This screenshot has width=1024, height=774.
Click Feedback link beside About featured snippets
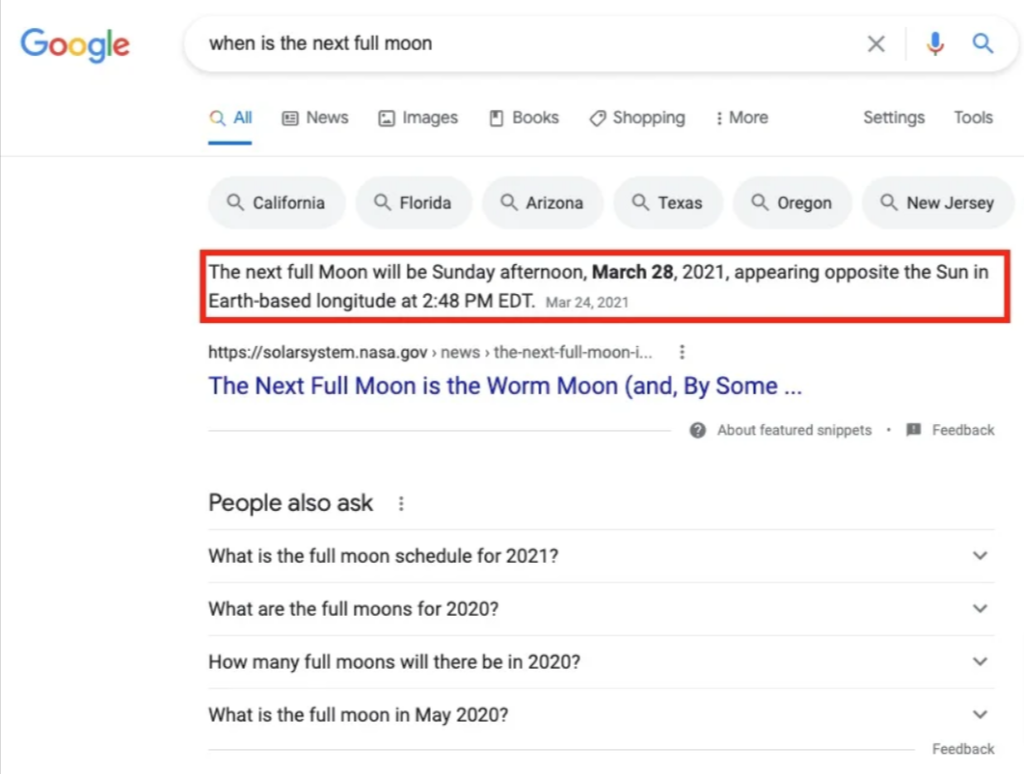click(x=963, y=430)
